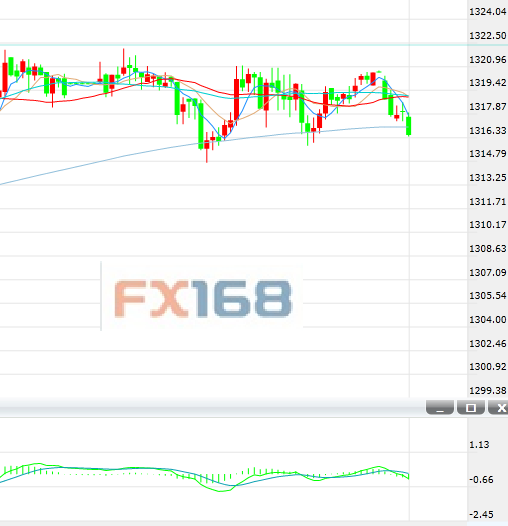Click the 1.13 indicator axis value
This screenshot has height=526, width=508.
coord(479,445)
